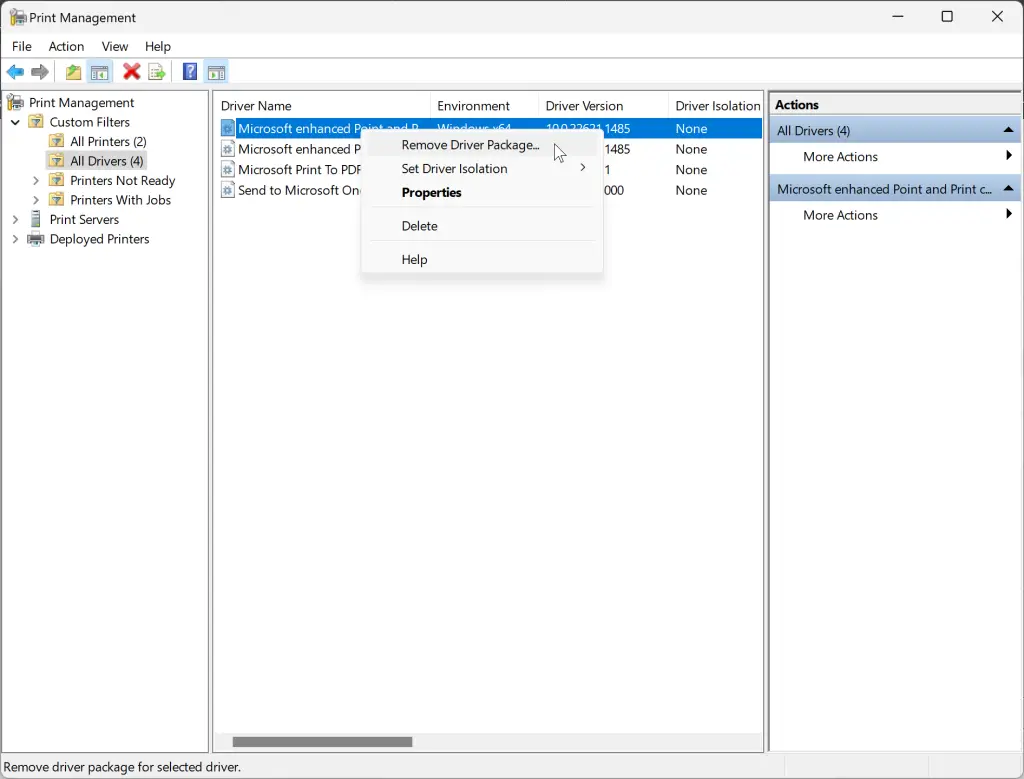Screen dimensions: 1024x779
Task: Toggle the Show/Hide Console Tree icon
Action: 100,71
